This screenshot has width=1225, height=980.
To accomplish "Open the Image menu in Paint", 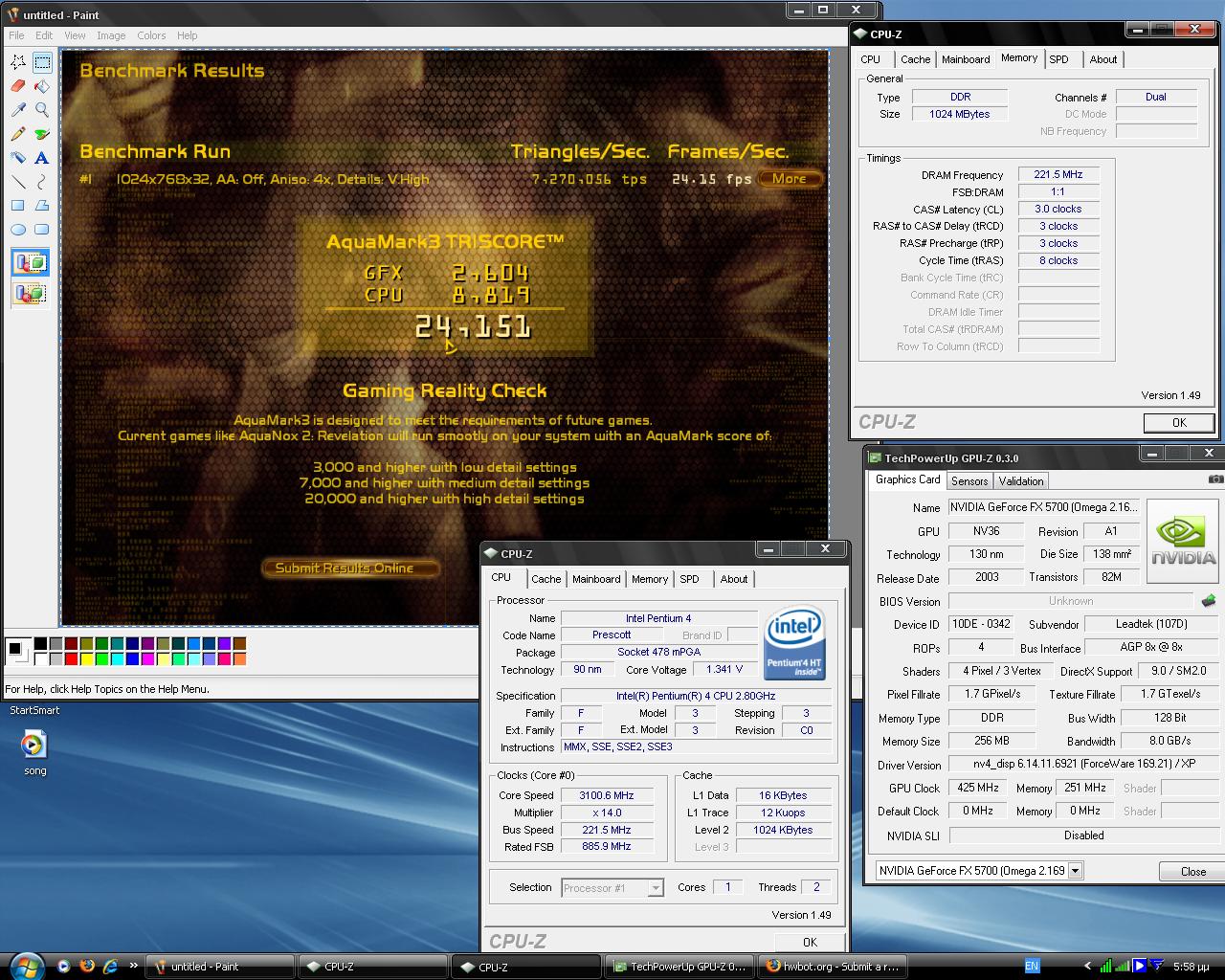I will click(x=111, y=35).
